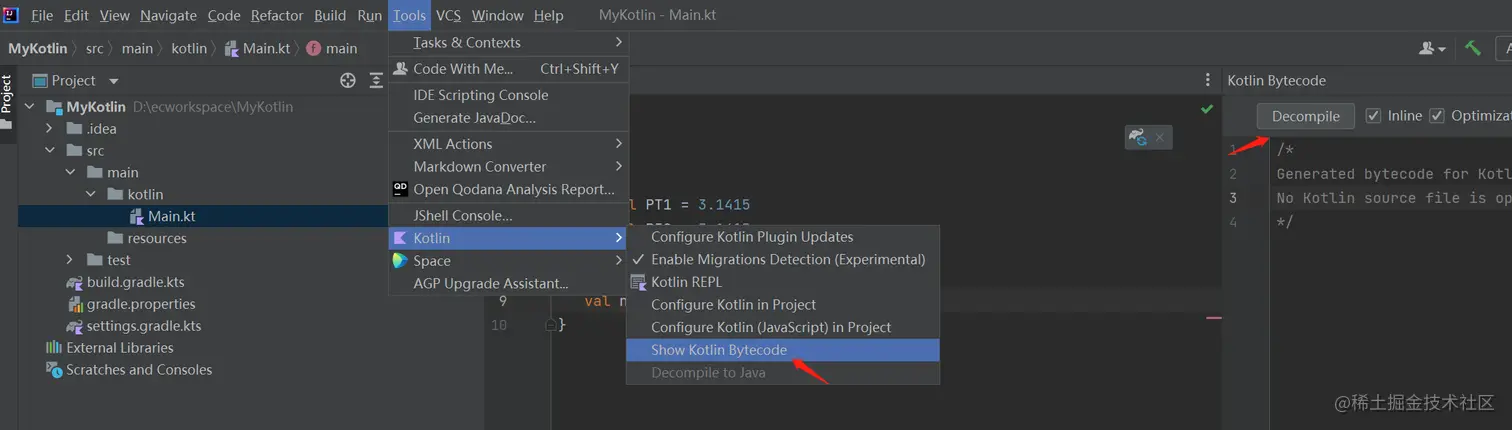The width and height of the screenshot is (1512, 430).
Task: Expand the .idea folder
Action: [49, 128]
